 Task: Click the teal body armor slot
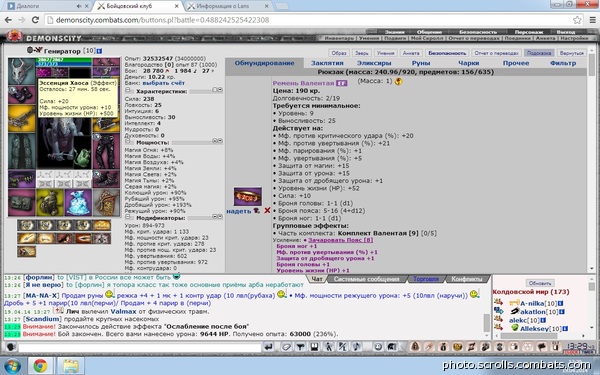(x=22, y=151)
